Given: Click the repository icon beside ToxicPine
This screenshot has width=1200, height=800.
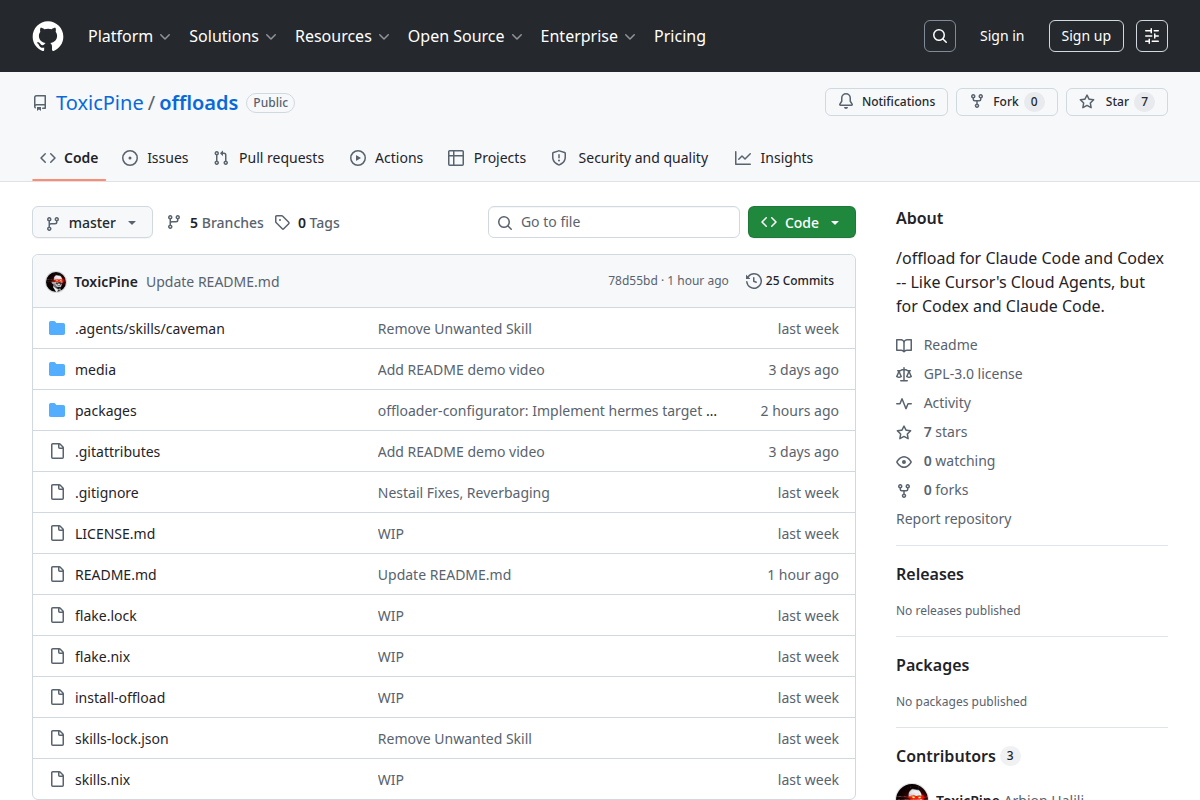Looking at the screenshot, I should pos(40,103).
